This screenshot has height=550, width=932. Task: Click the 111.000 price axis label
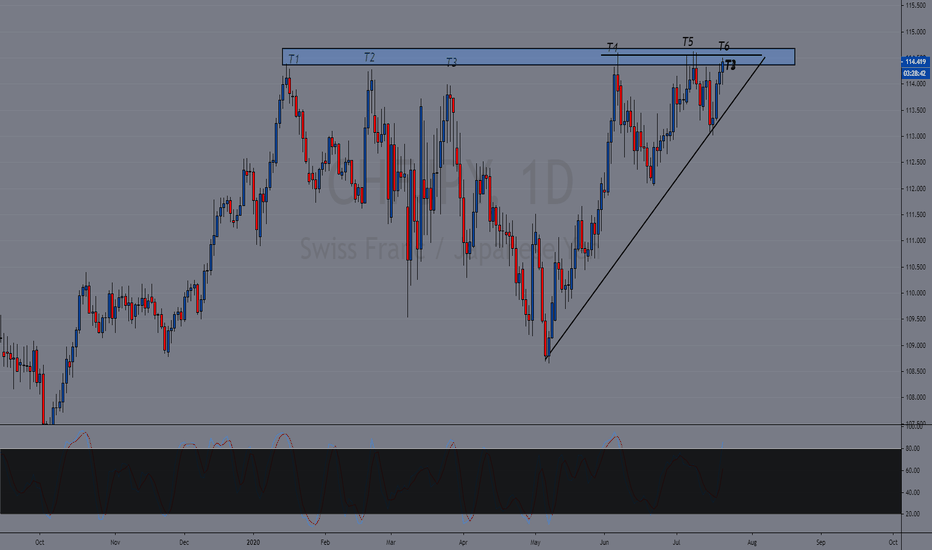point(916,241)
